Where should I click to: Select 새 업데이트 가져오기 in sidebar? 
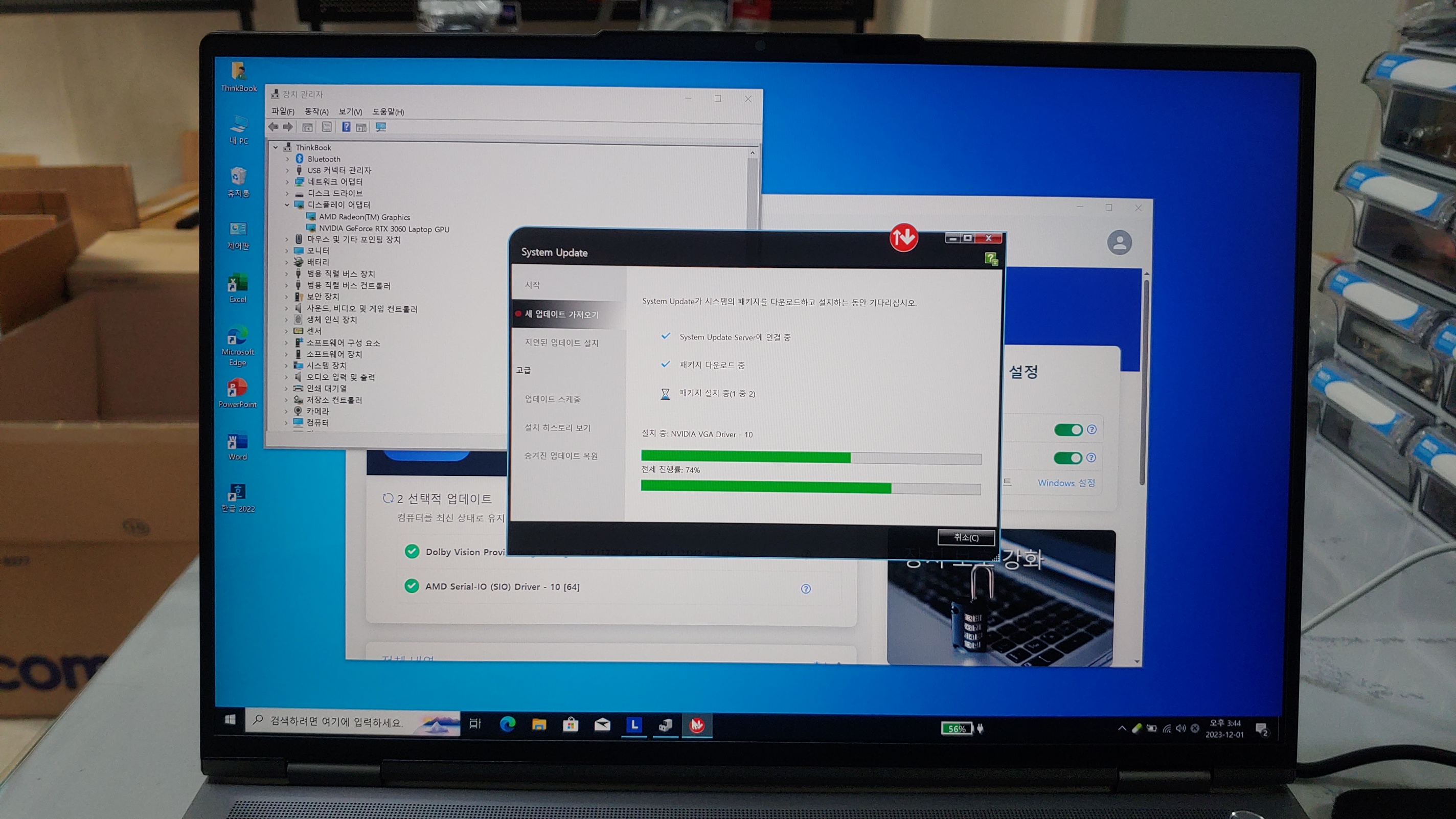coord(568,314)
